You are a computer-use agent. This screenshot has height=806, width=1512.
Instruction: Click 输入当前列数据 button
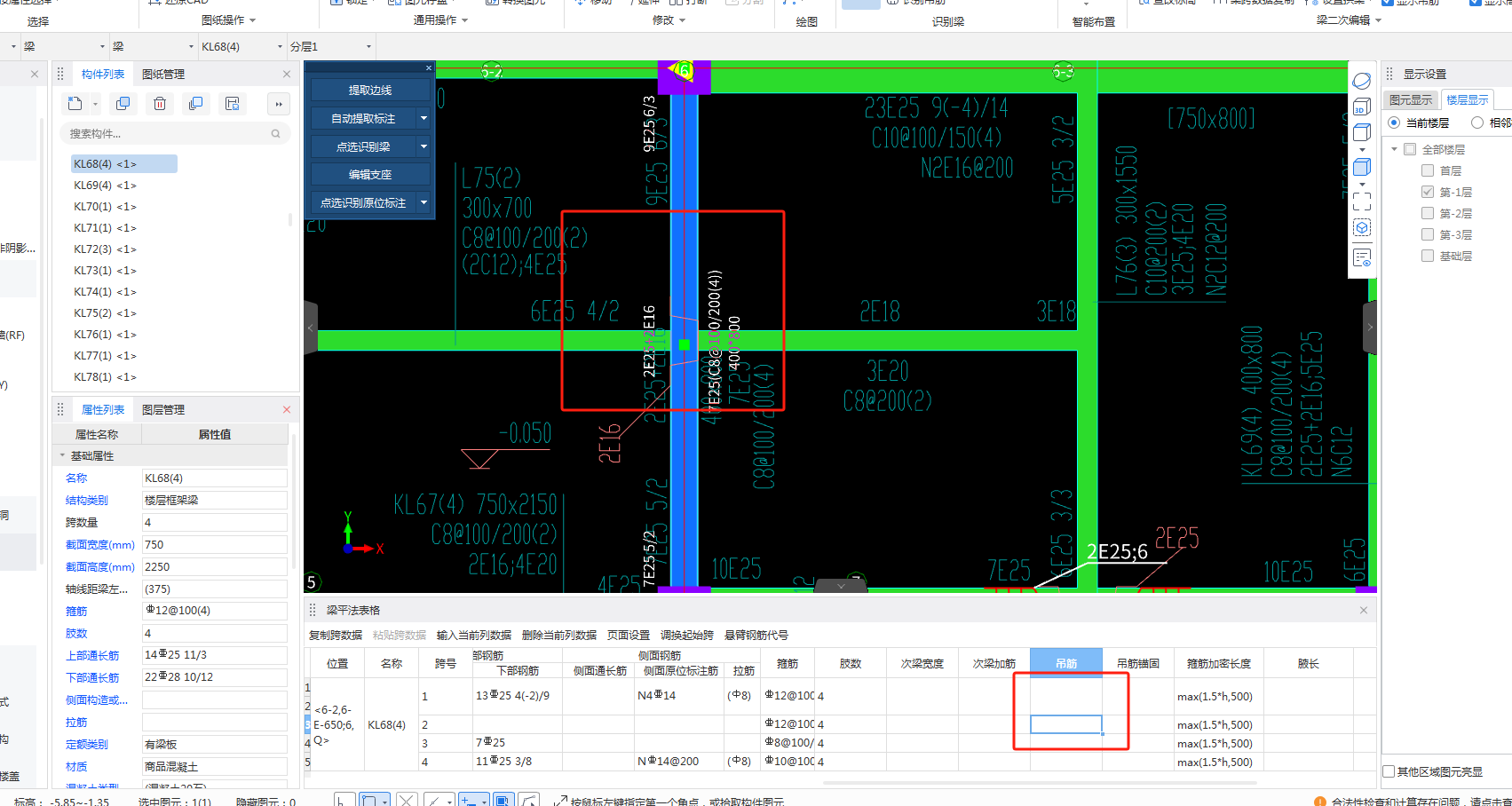pos(474,636)
